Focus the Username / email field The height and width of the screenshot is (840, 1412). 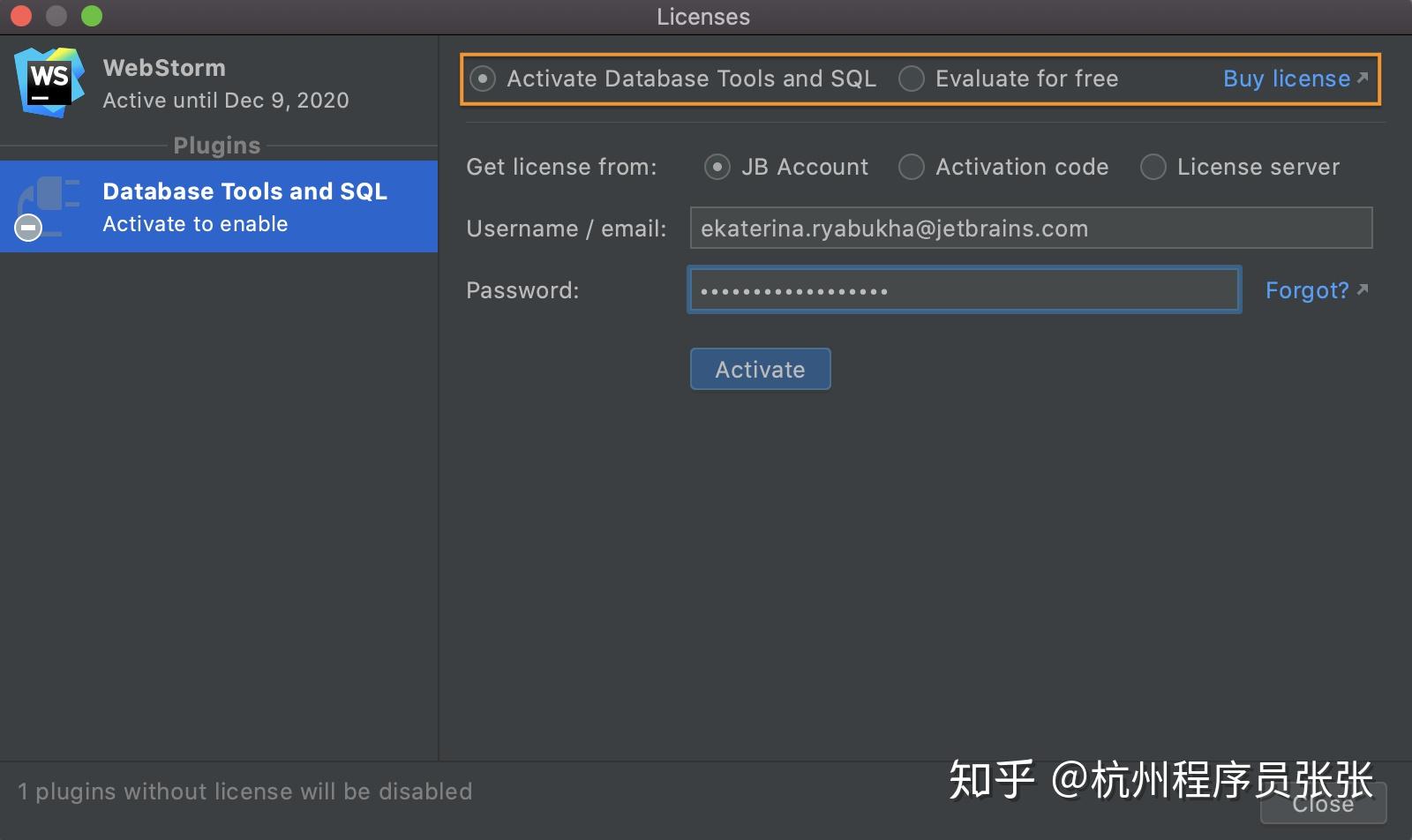1031,229
